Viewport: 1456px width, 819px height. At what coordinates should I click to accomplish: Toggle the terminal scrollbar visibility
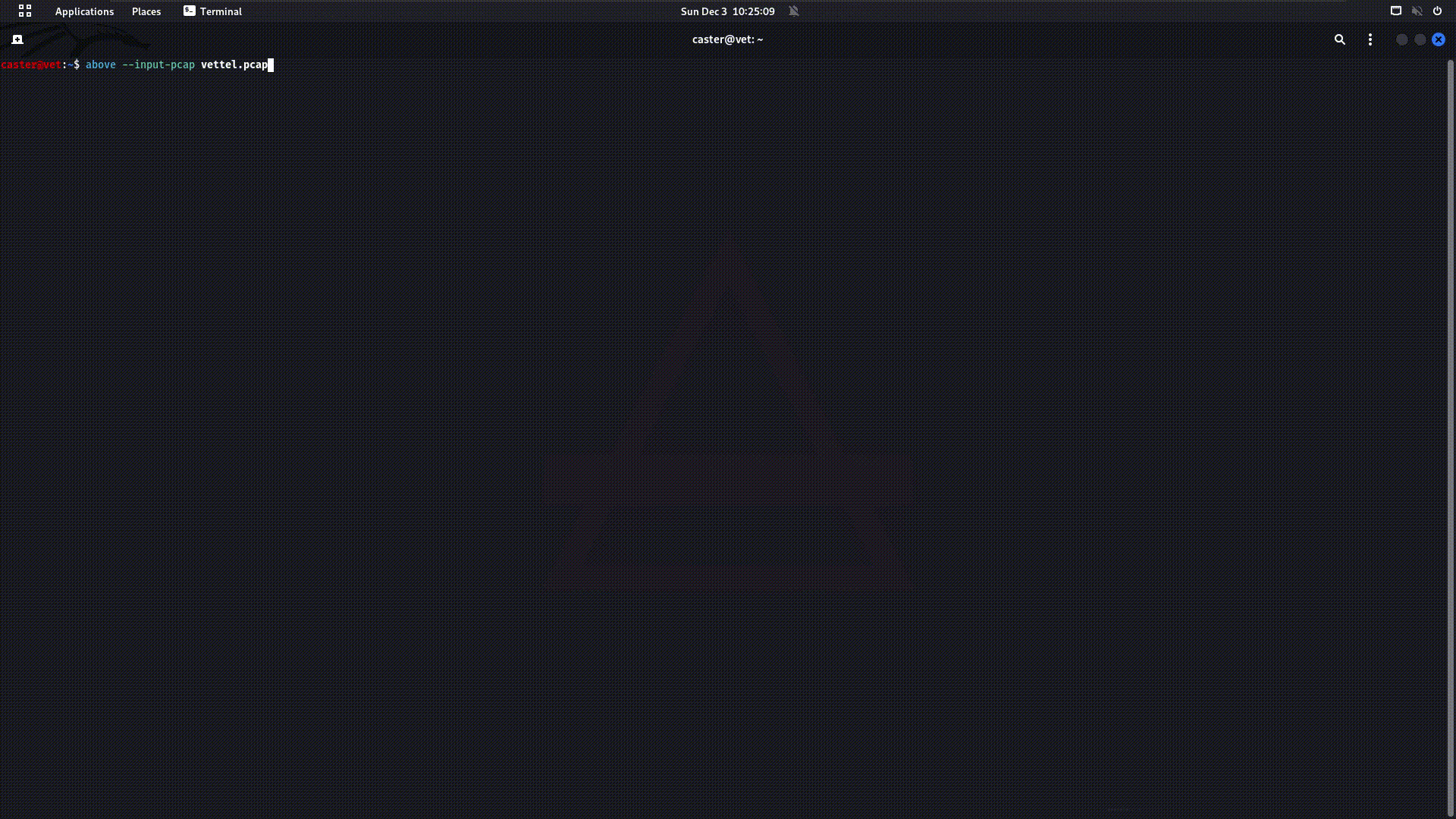coord(1370,39)
